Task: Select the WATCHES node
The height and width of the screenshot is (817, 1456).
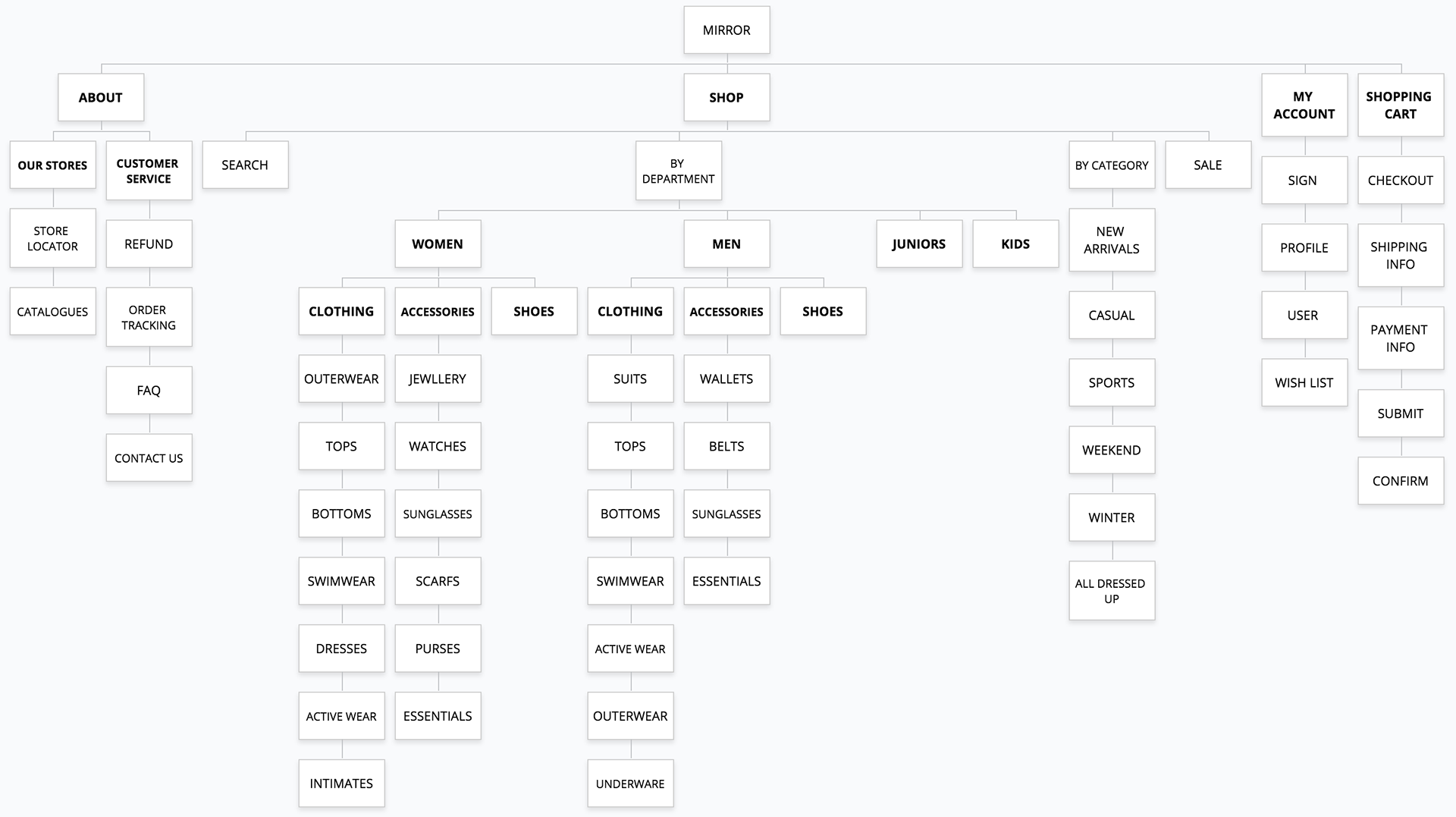Action: coord(438,446)
